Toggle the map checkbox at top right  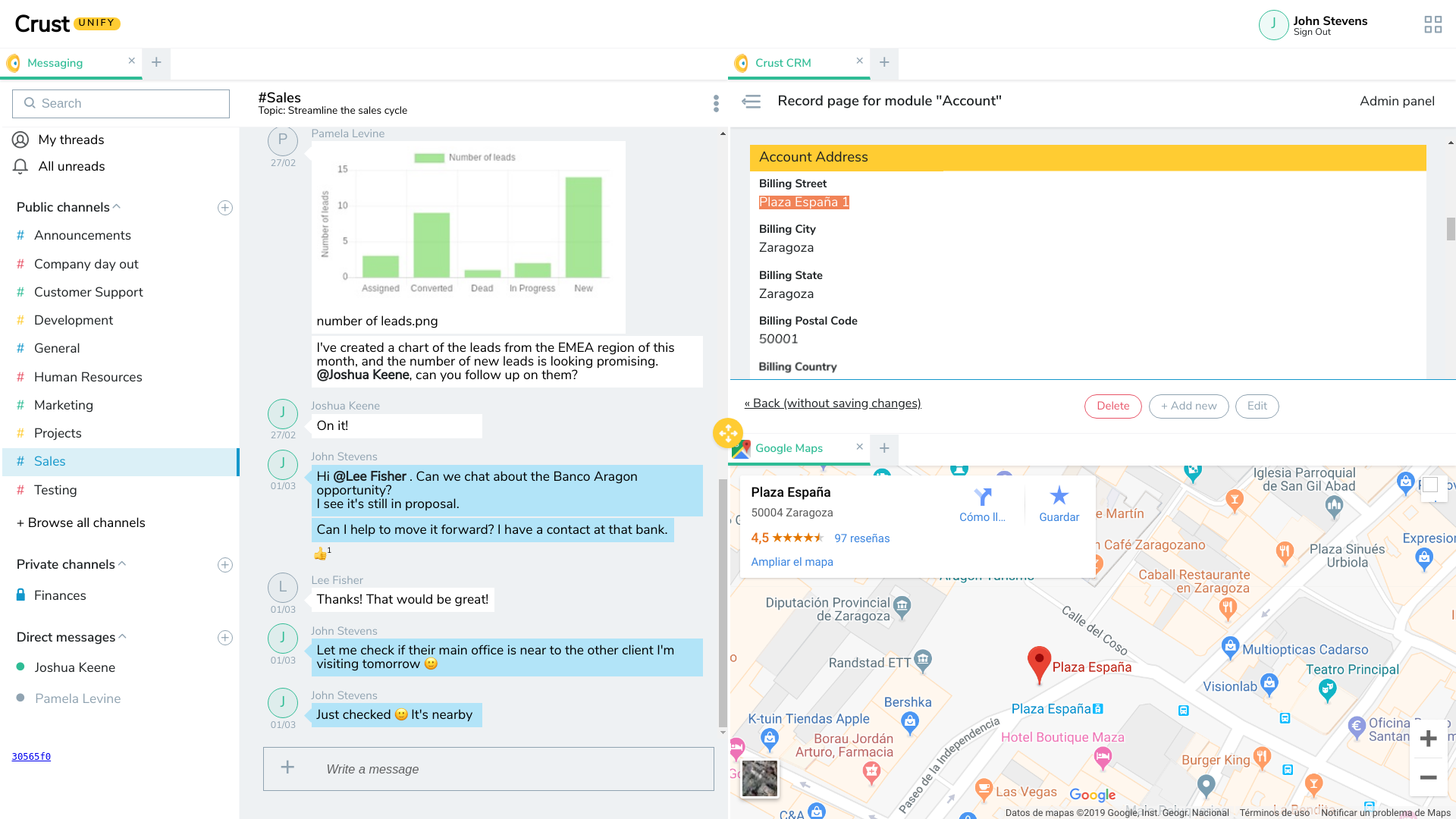[x=1430, y=485]
